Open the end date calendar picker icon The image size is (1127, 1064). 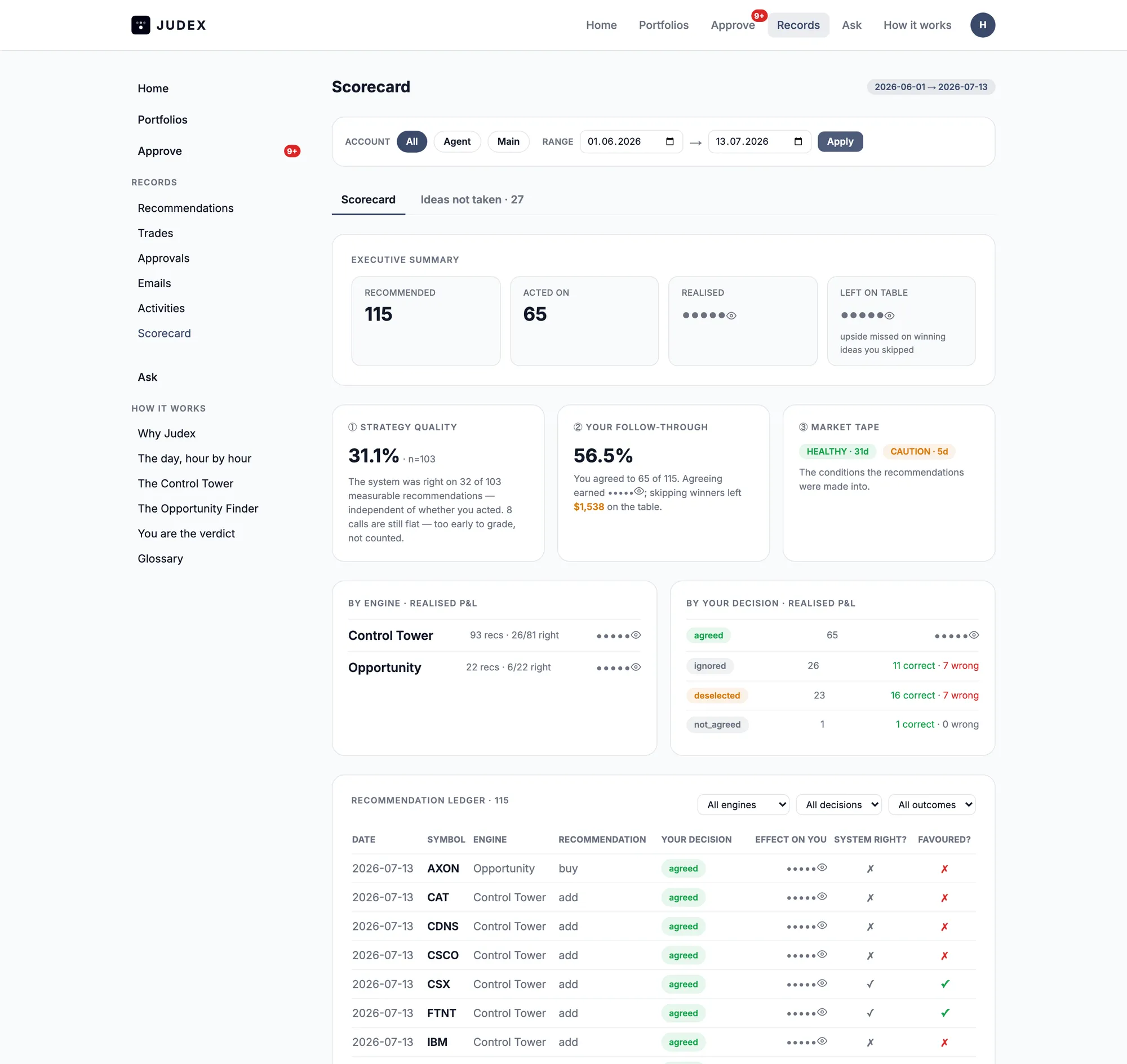798,141
